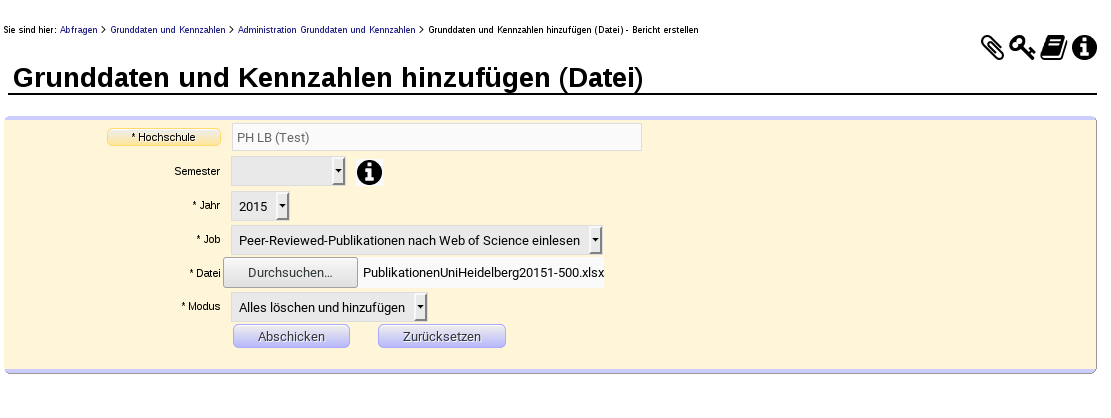This screenshot has height=418, width=1111.
Task: Click the info icon in top-right corner
Action: point(1084,48)
